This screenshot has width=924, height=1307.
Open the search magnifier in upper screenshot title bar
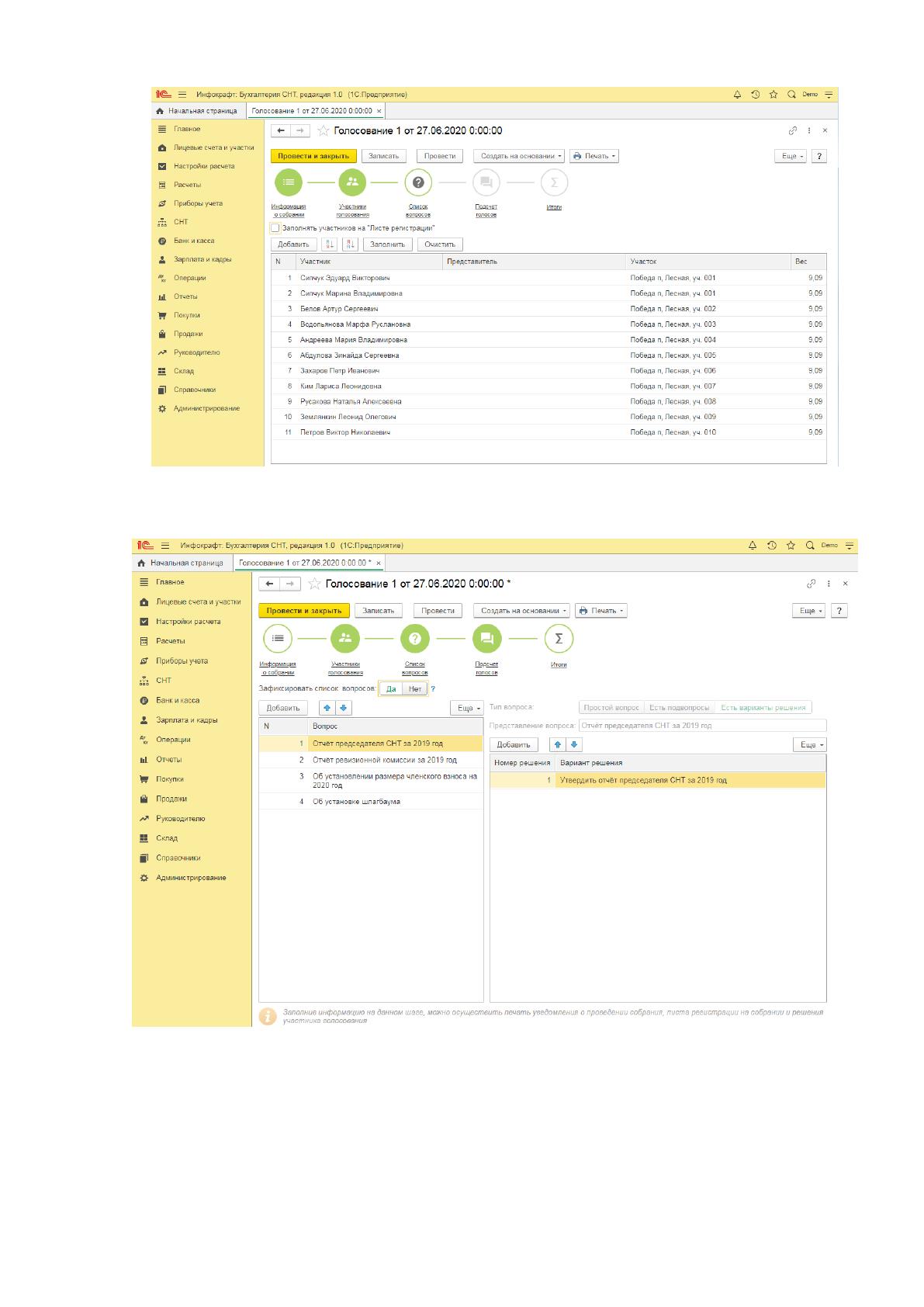click(791, 95)
